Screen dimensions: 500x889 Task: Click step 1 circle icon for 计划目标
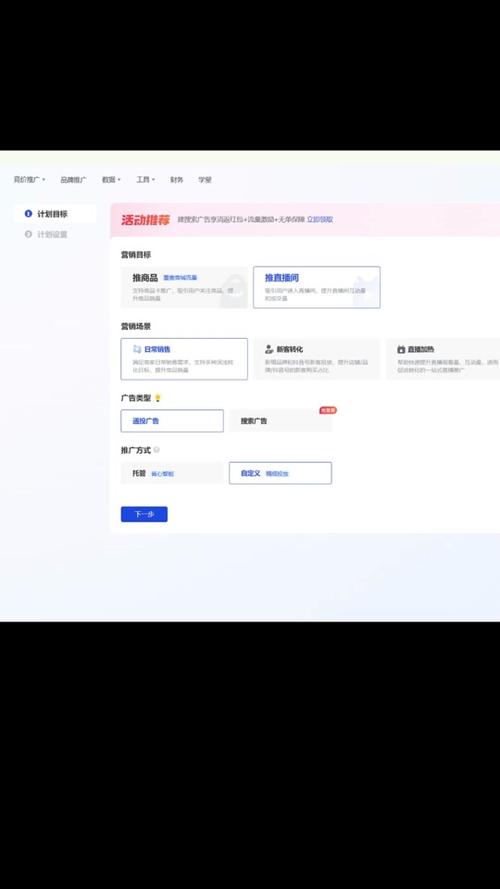pyautogui.click(x=28, y=214)
